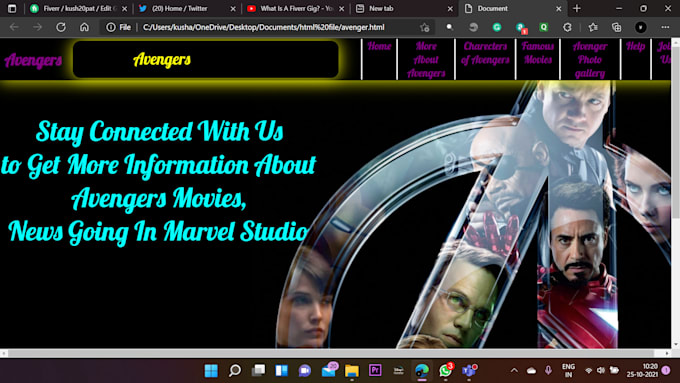680x383 pixels.
Task: Click the yellow Avengers glowing box
Action: coord(206,59)
